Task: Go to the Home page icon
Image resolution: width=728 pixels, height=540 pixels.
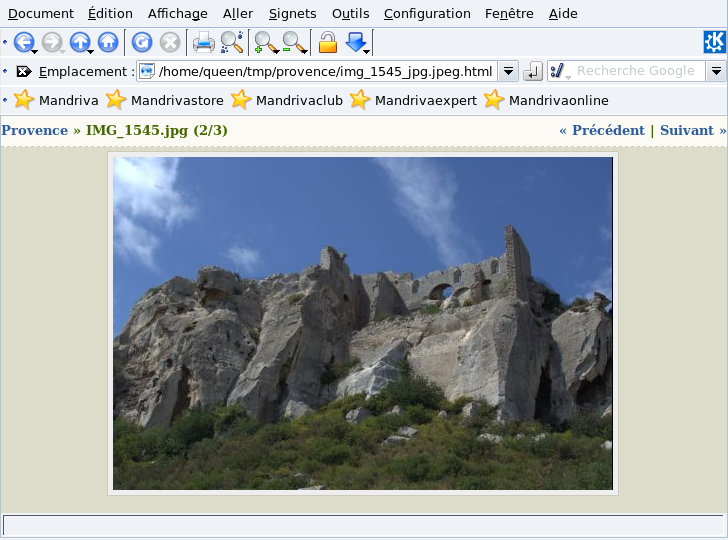Action: pyautogui.click(x=108, y=42)
